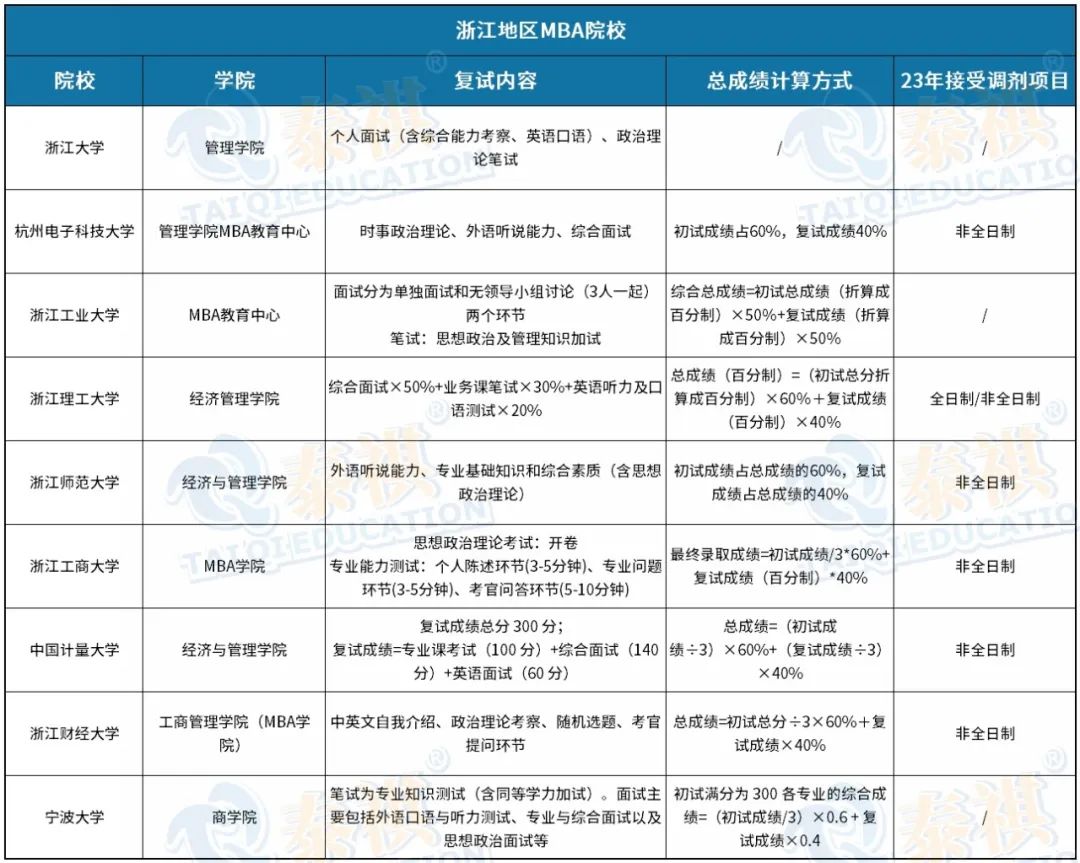
Task: Click the 中国计量大学 cell
Action: [74, 650]
